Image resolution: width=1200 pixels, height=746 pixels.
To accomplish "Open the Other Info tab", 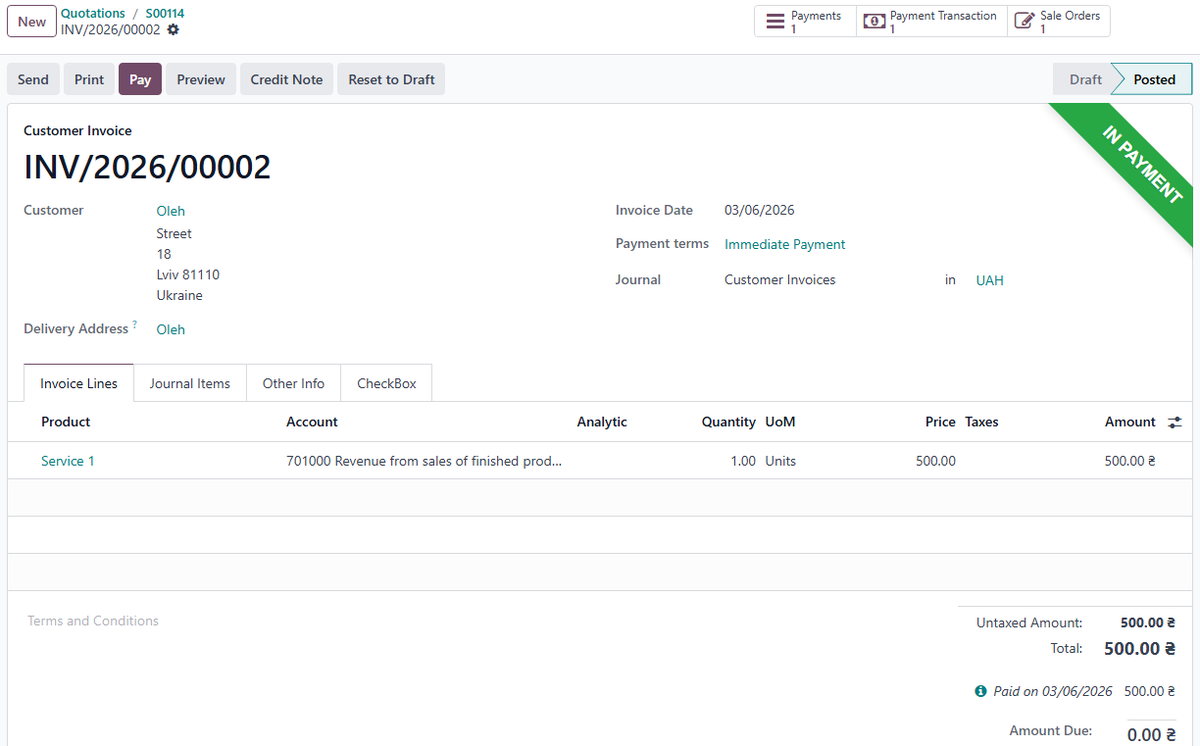I will coord(293,383).
